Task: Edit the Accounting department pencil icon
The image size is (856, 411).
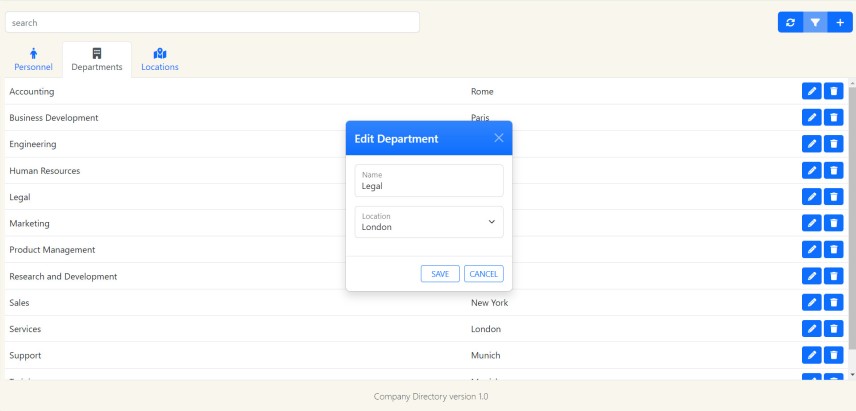Action: (x=811, y=91)
